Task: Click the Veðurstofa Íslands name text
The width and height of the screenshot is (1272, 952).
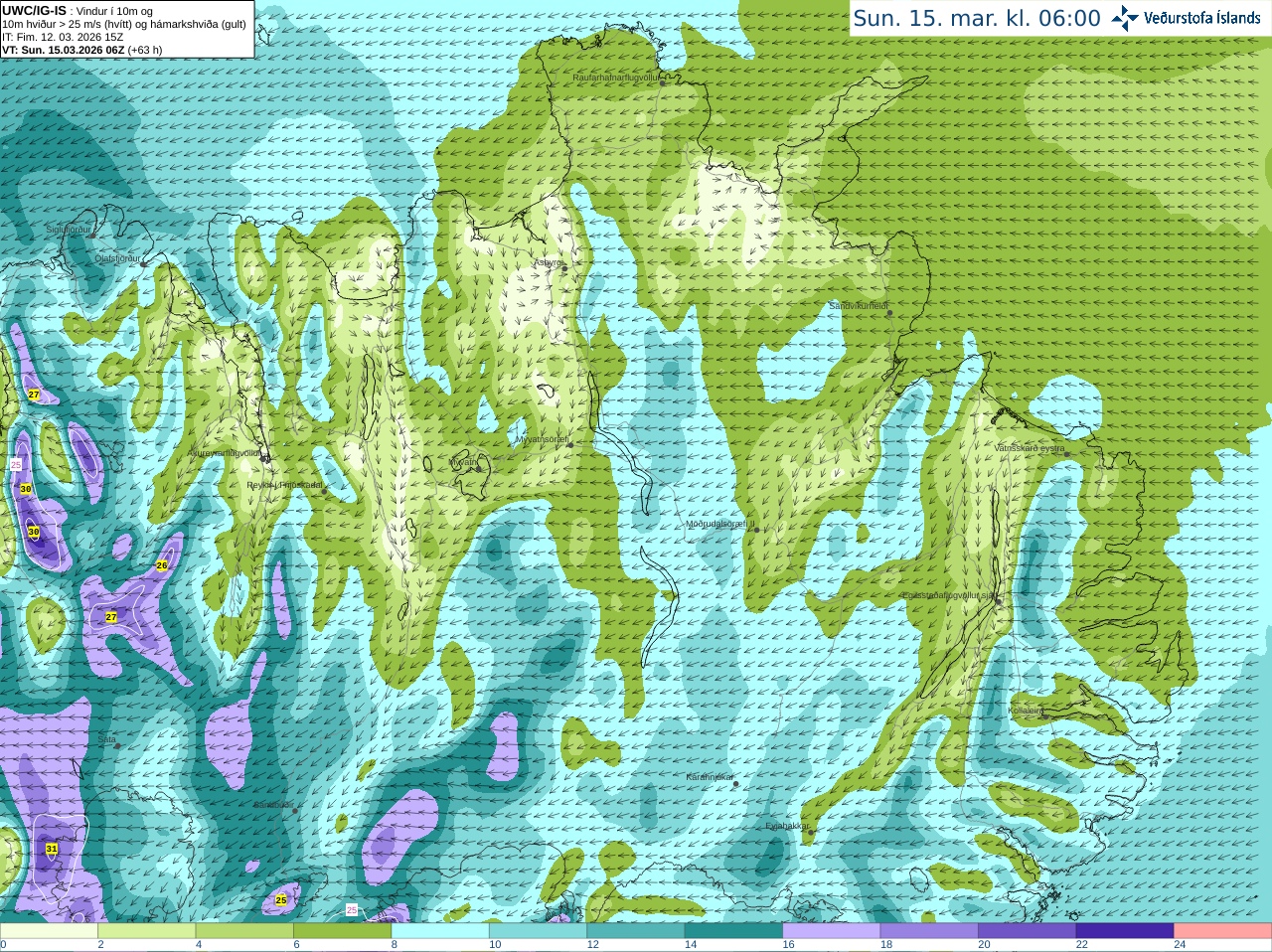Action: (1201, 18)
